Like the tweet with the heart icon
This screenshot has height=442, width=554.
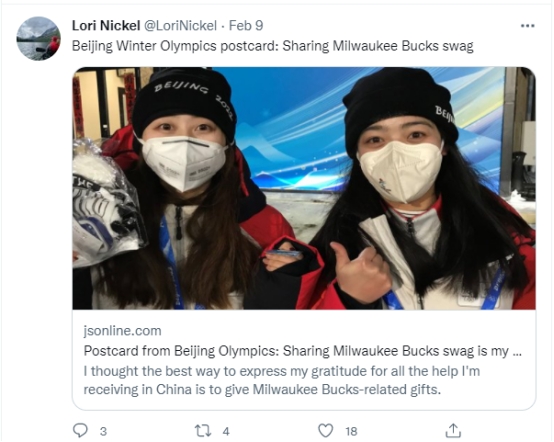click(325, 431)
